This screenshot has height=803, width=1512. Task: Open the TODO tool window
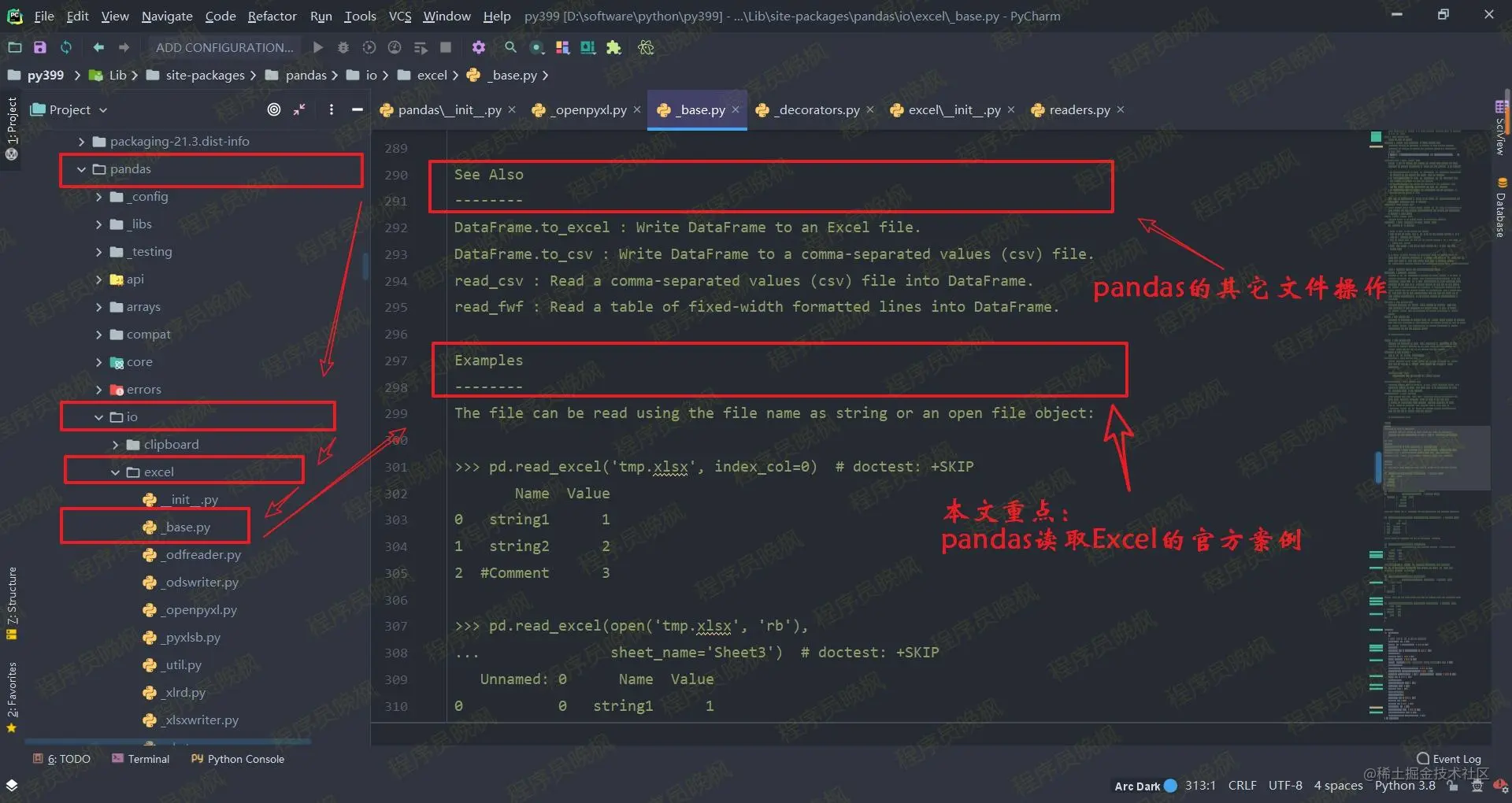point(62,759)
